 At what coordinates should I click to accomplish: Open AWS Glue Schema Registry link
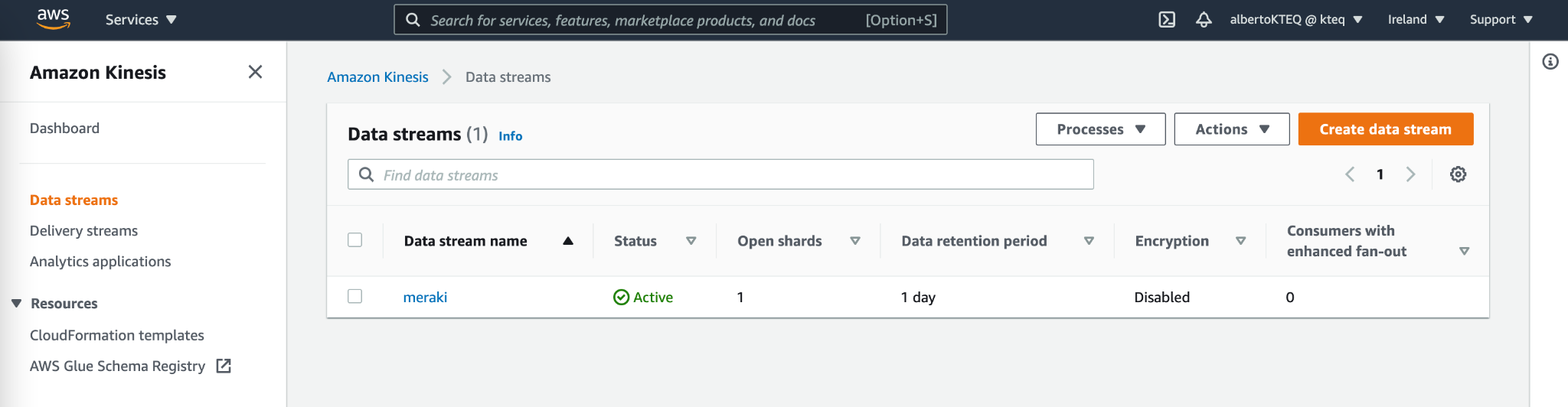[x=117, y=366]
